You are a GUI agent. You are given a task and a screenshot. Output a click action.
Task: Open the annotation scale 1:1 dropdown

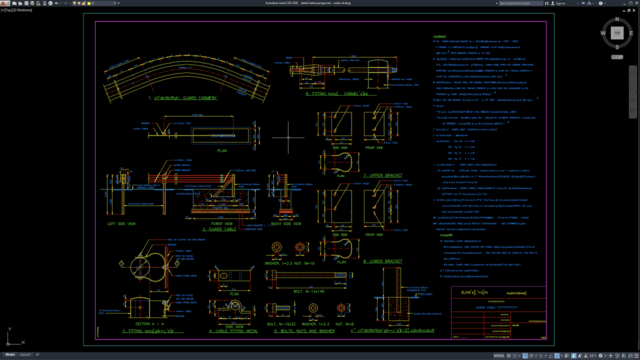point(593,356)
